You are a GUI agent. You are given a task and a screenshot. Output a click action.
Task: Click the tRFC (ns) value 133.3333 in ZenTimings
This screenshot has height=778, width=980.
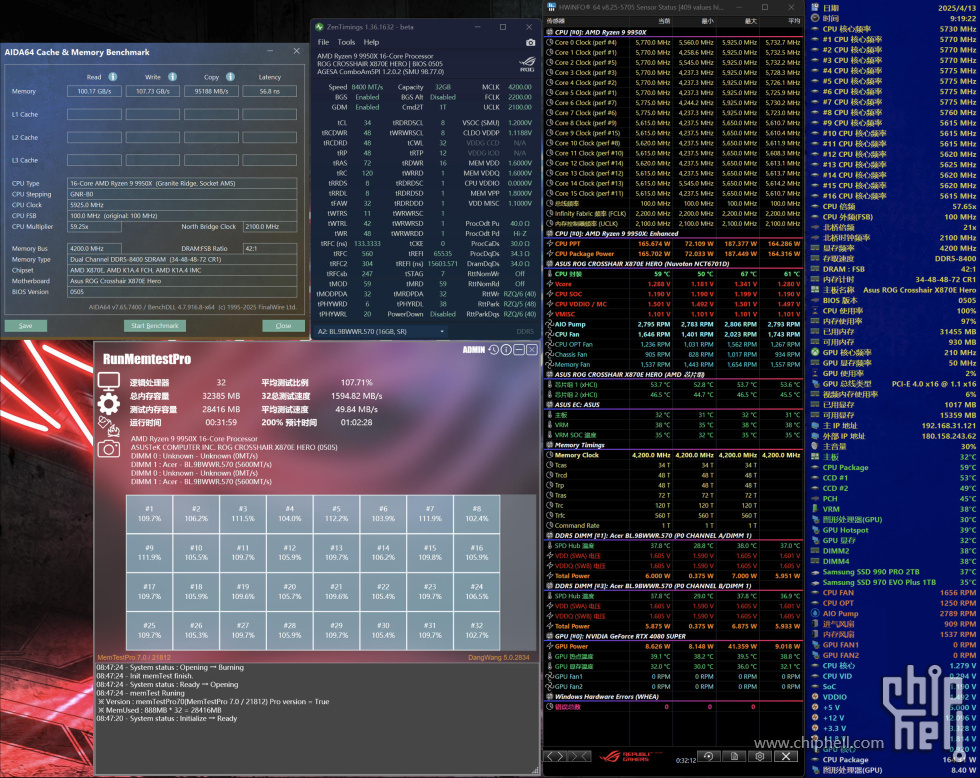click(367, 244)
